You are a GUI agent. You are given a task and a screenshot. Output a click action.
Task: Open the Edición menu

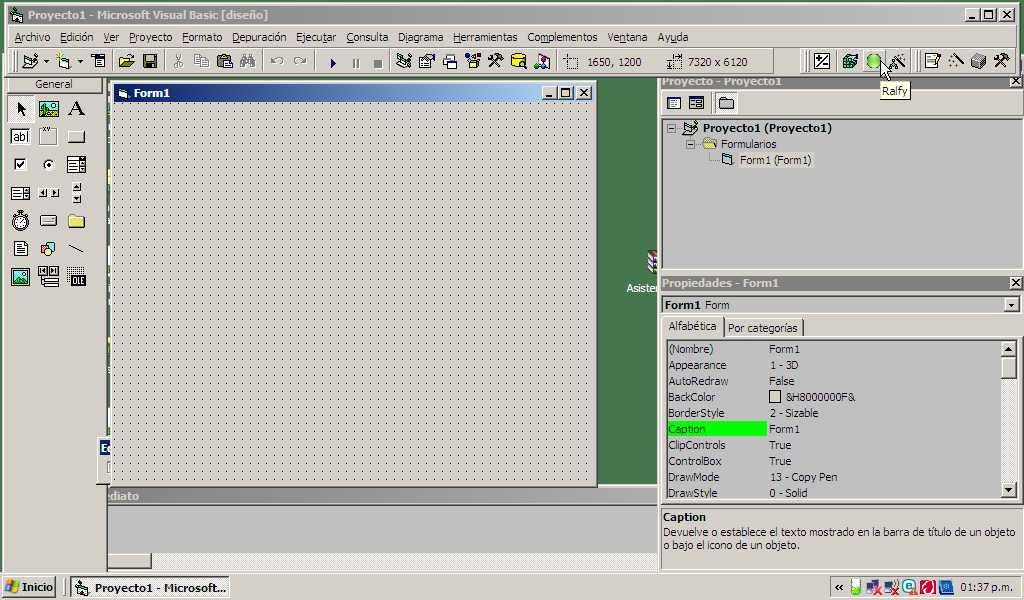pos(76,37)
